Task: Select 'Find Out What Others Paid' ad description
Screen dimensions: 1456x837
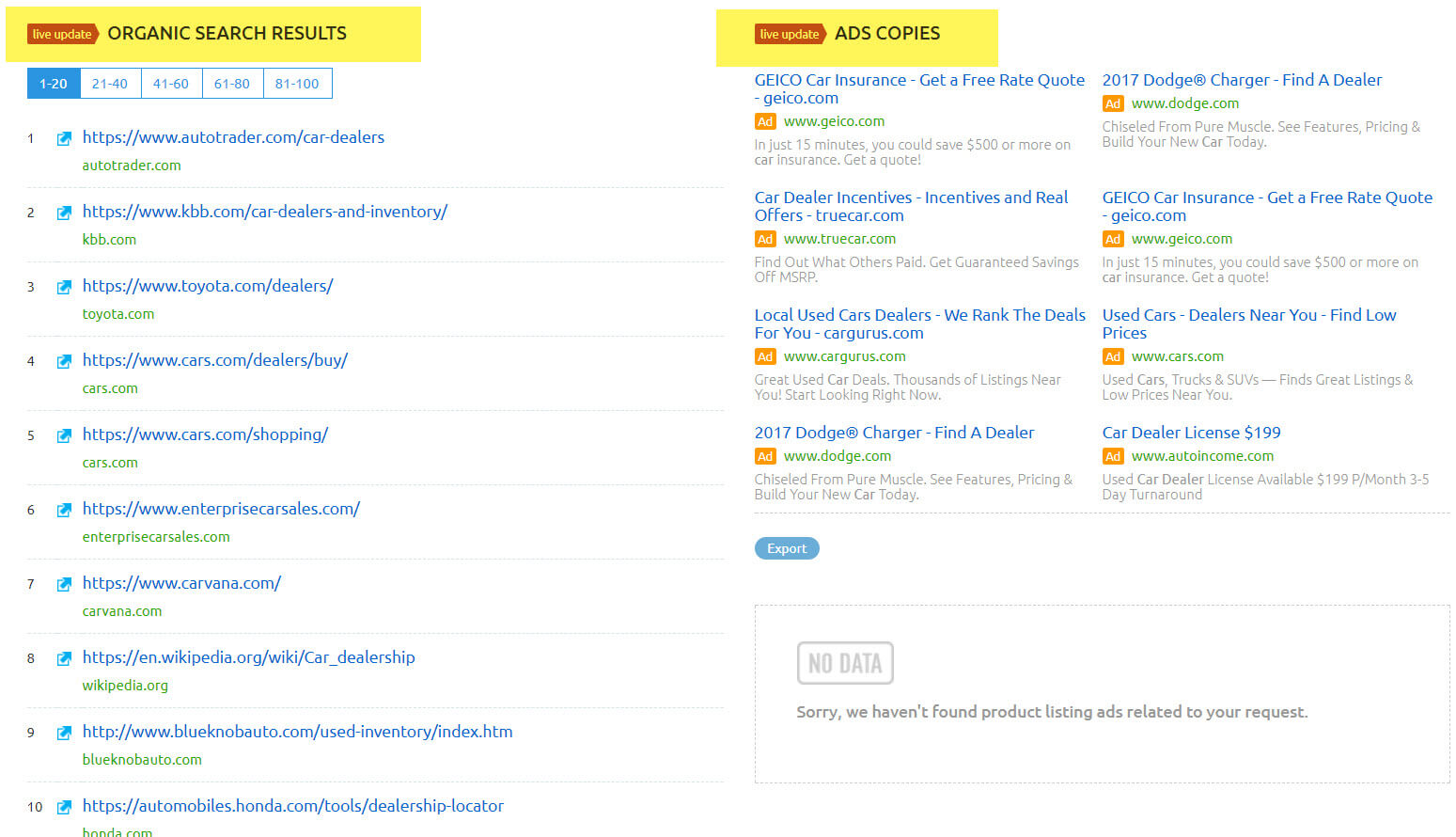Action: (x=916, y=270)
